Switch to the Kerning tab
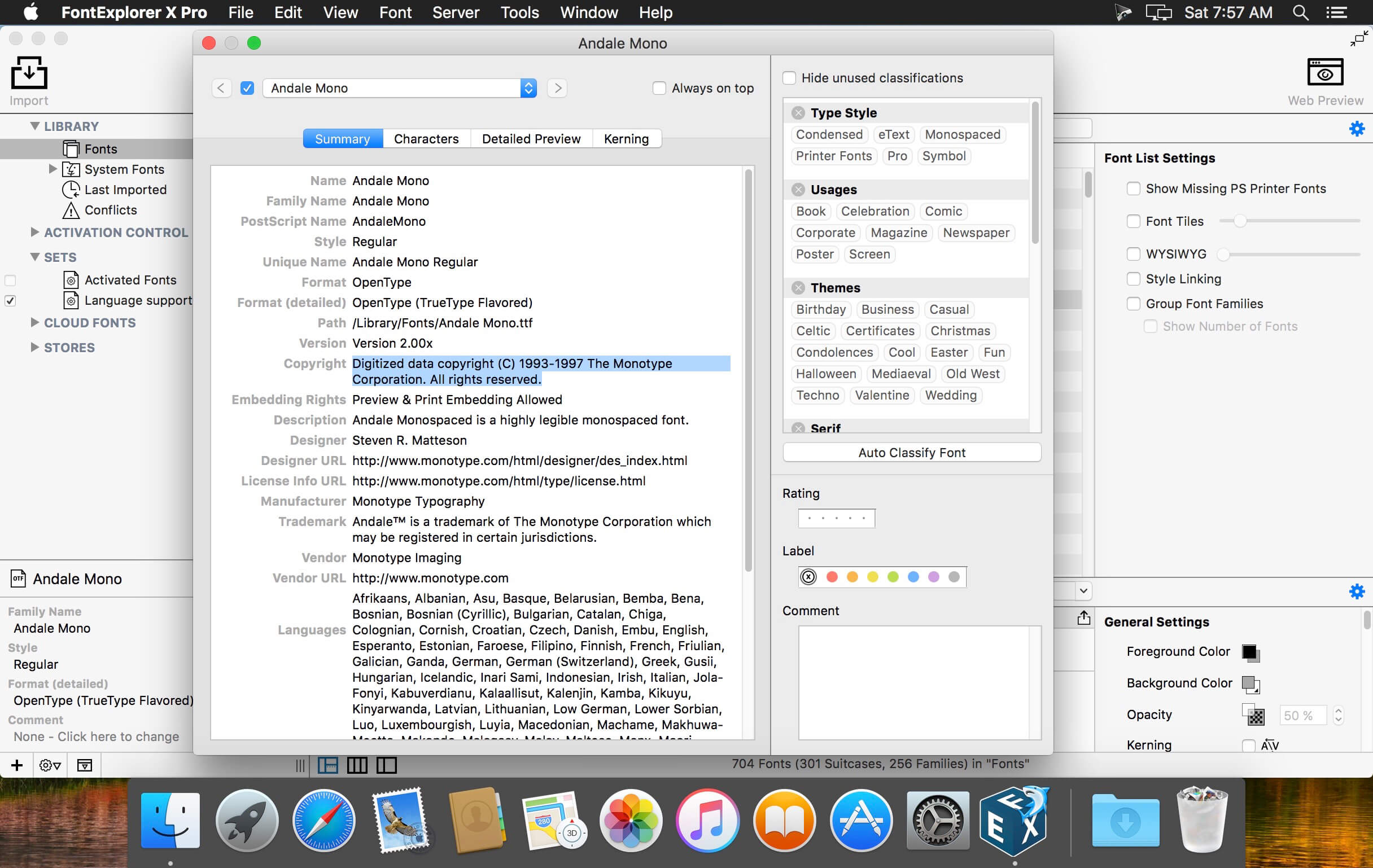 [625, 139]
